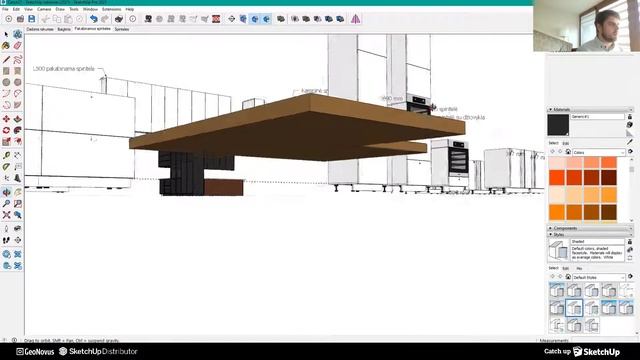Image resolution: width=640 pixels, height=360 pixels.
Task: Pick the dark brown swatch in bottom row
Action: tap(609, 212)
